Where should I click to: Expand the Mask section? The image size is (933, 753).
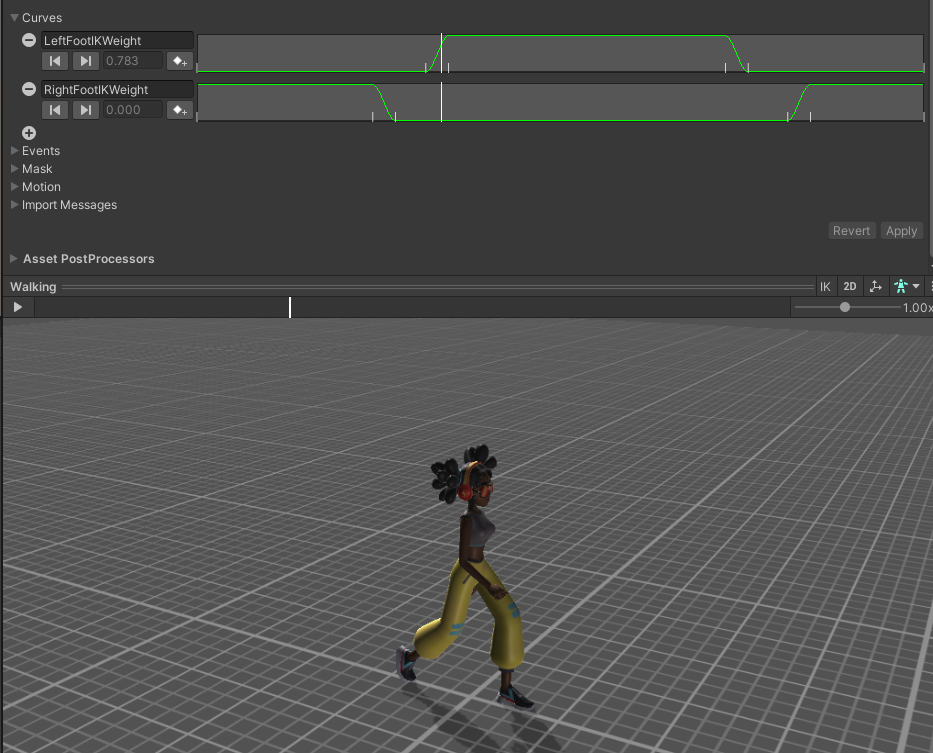pos(13,168)
